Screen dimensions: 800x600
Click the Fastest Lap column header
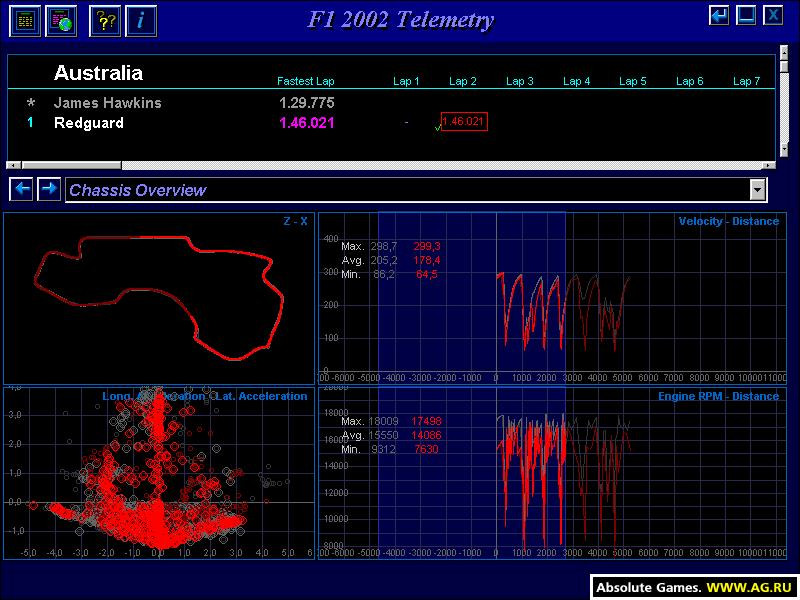coord(306,81)
